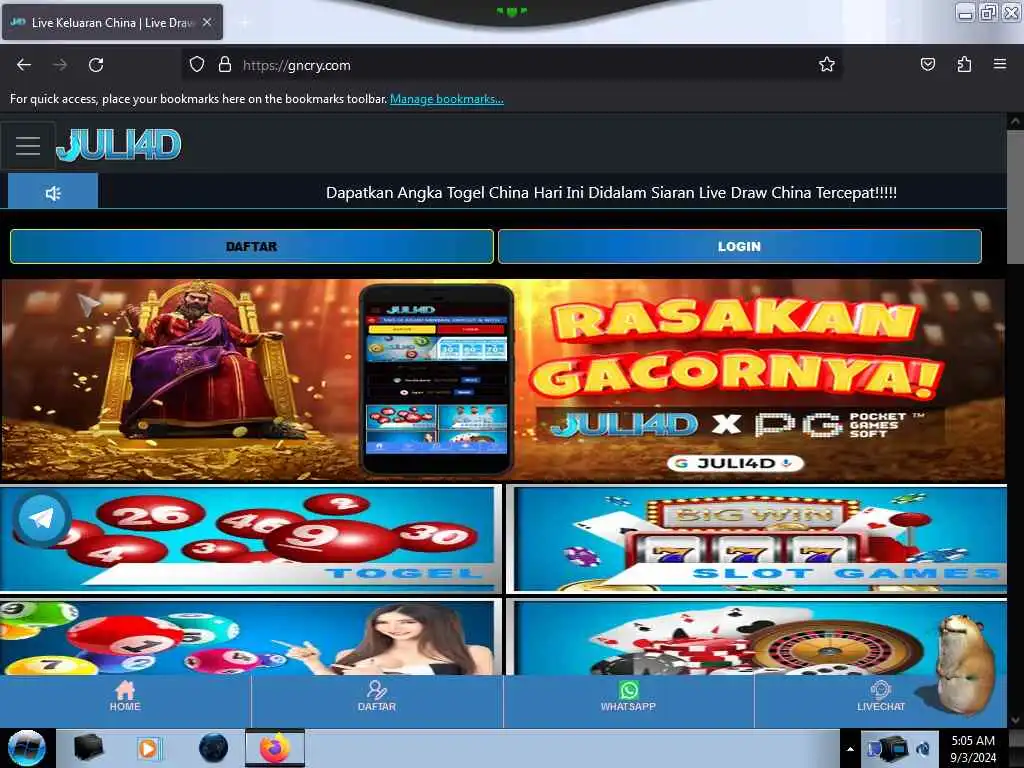Open Windows Start orb
The image size is (1024, 768).
point(27,748)
